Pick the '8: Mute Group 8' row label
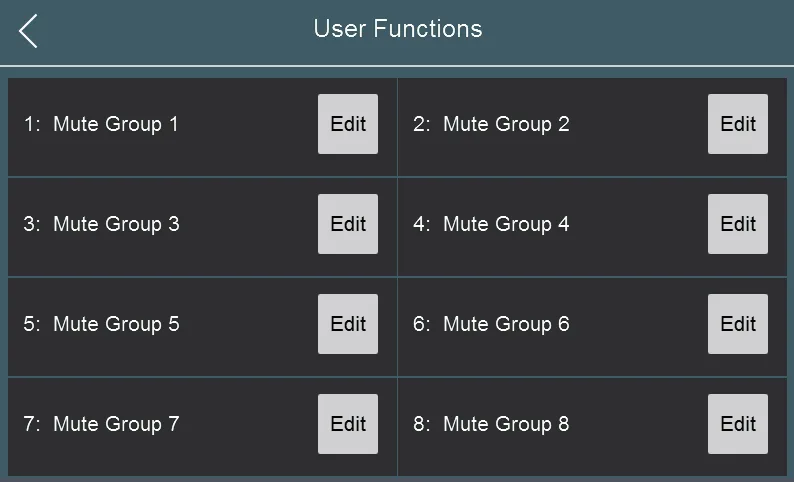 coord(491,424)
